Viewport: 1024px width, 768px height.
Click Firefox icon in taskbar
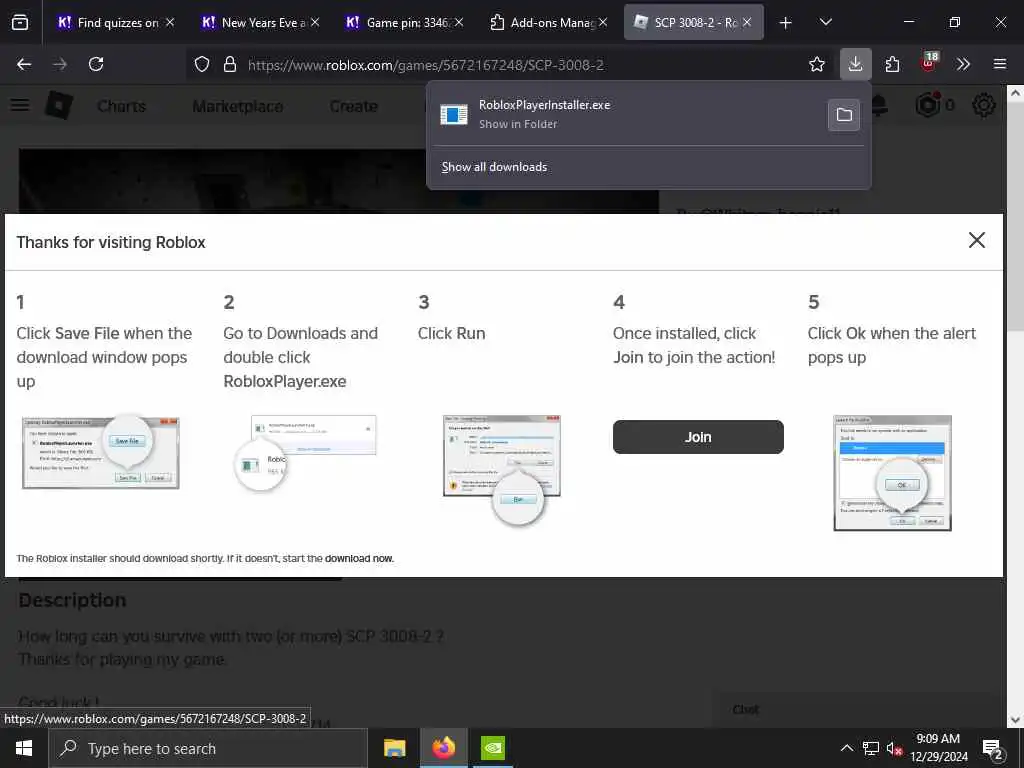click(443, 748)
